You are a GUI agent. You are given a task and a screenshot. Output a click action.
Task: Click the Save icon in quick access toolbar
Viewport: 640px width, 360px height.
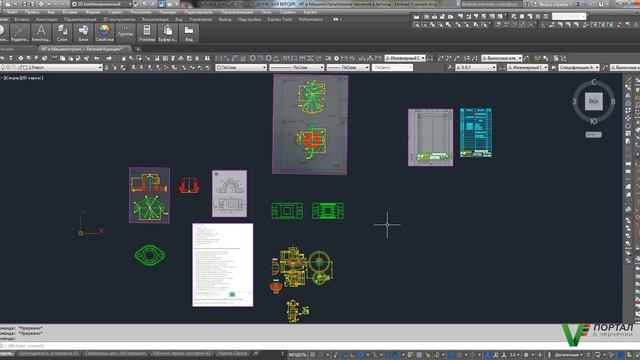click(24, 4)
